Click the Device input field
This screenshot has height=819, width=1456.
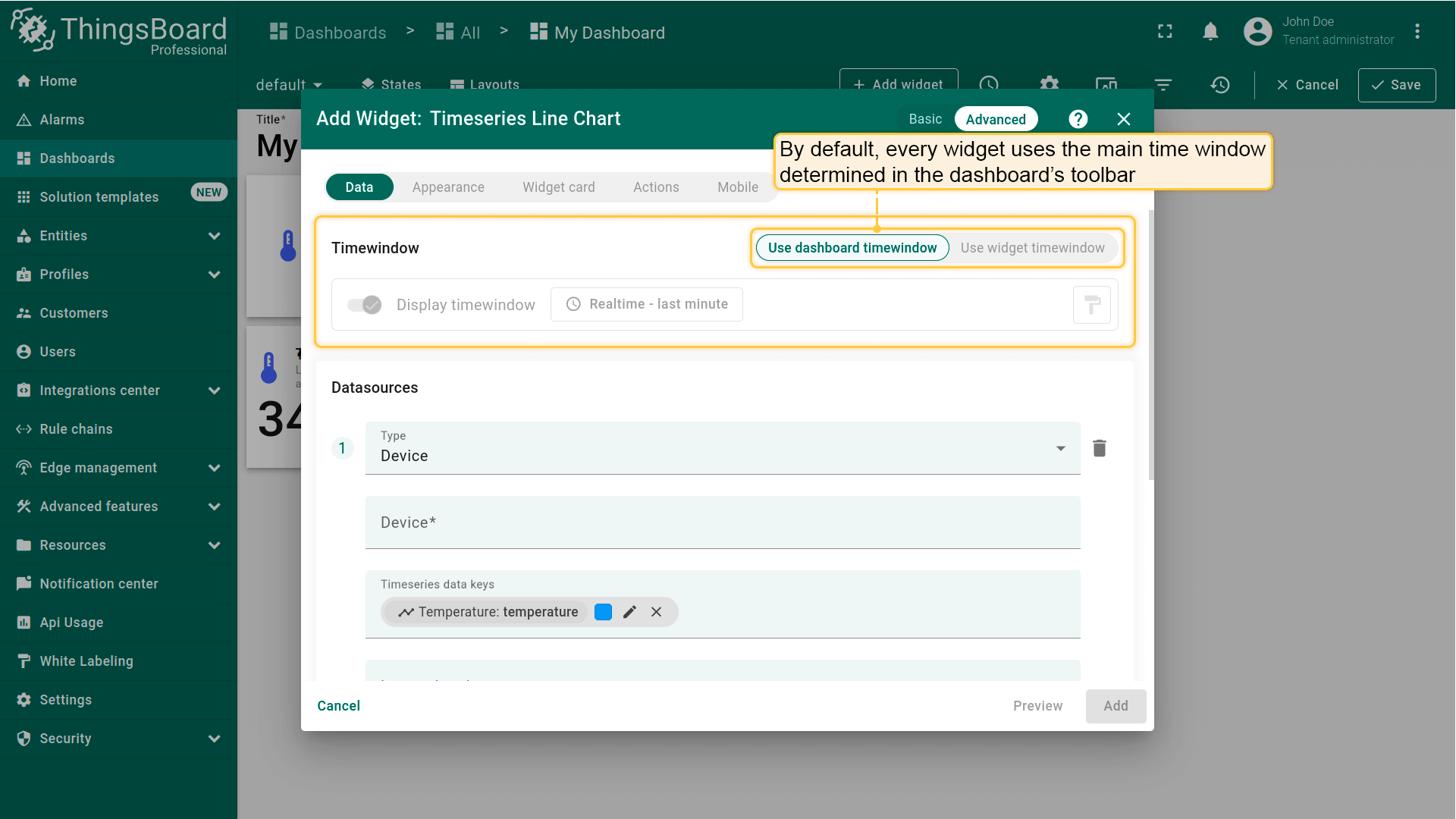click(x=722, y=522)
